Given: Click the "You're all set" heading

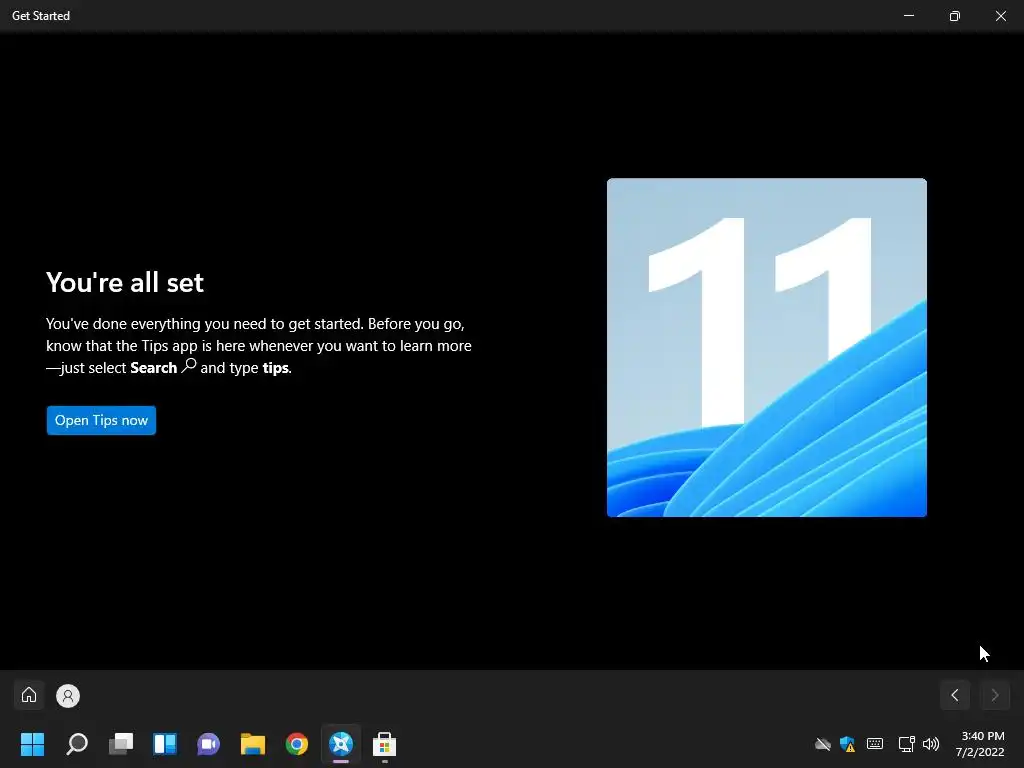Looking at the screenshot, I should [x=125, y=283].
